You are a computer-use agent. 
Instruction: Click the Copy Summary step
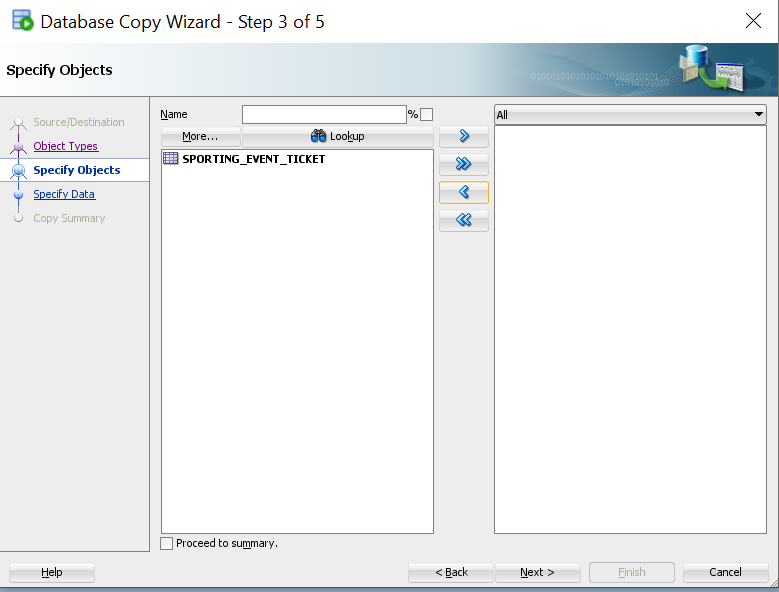pyautogui.click(x=69, y=219)
